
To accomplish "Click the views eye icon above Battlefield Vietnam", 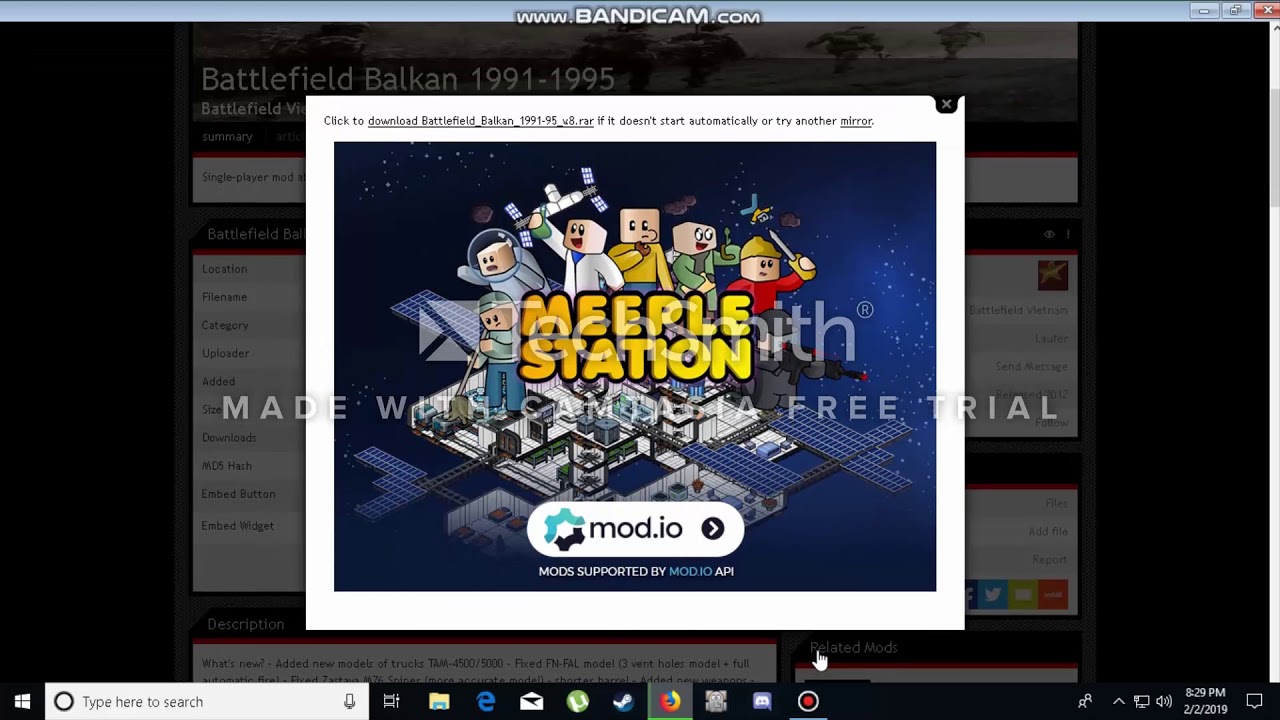I will tap(1048, 234).
